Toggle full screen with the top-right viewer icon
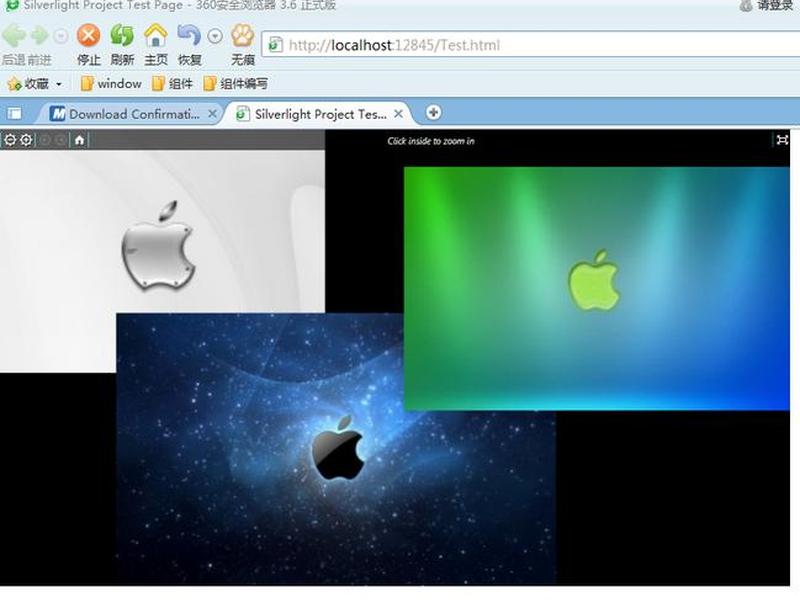Image resolution: width=800 pixels, height=600 pixels. coord(782,140)
